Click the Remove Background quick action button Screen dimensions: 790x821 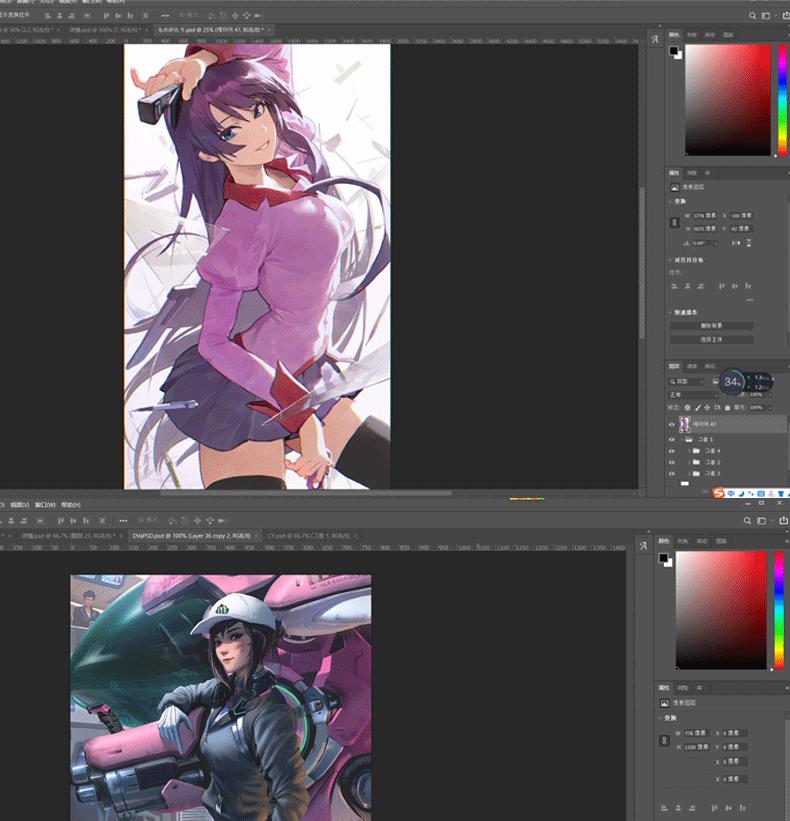(711, 326)
